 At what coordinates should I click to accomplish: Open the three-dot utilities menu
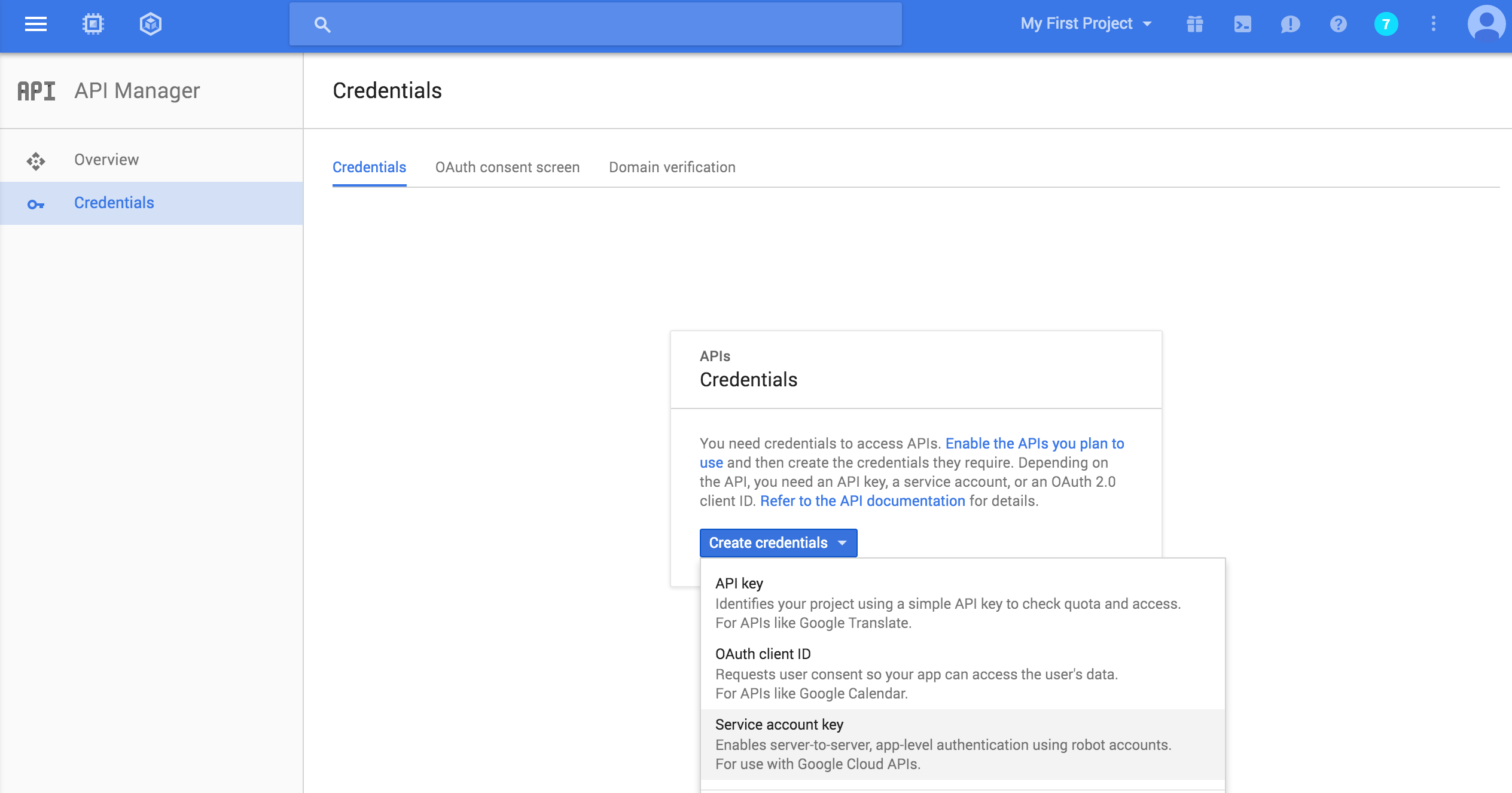tap(1434, 24)
